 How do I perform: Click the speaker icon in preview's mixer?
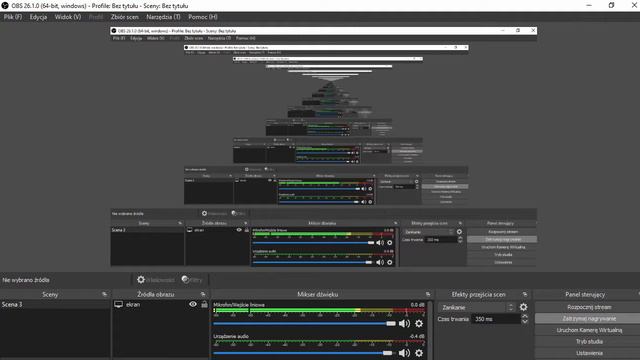pos(380,243)
